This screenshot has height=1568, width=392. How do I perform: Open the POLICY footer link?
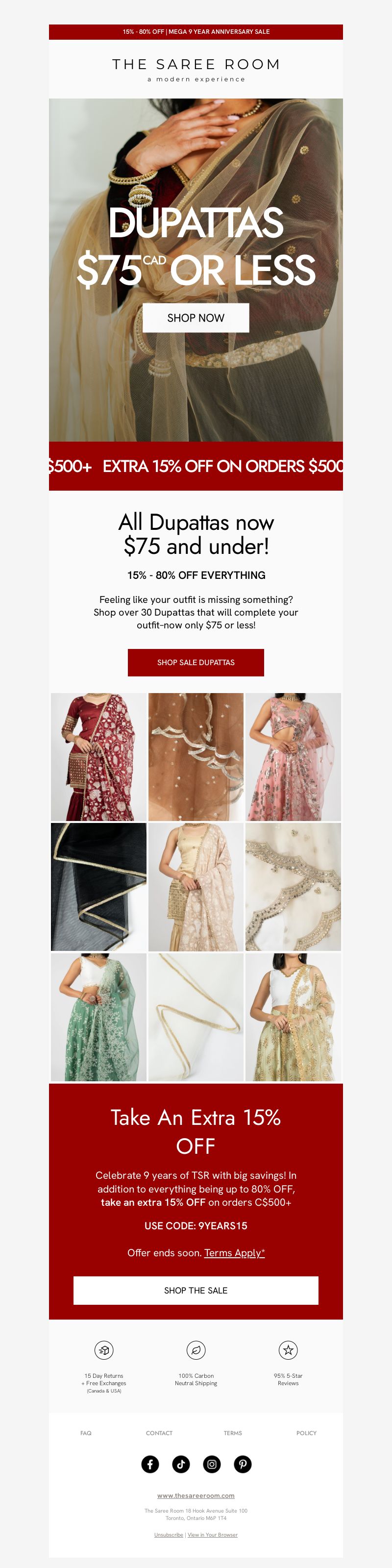point(306,1433)
